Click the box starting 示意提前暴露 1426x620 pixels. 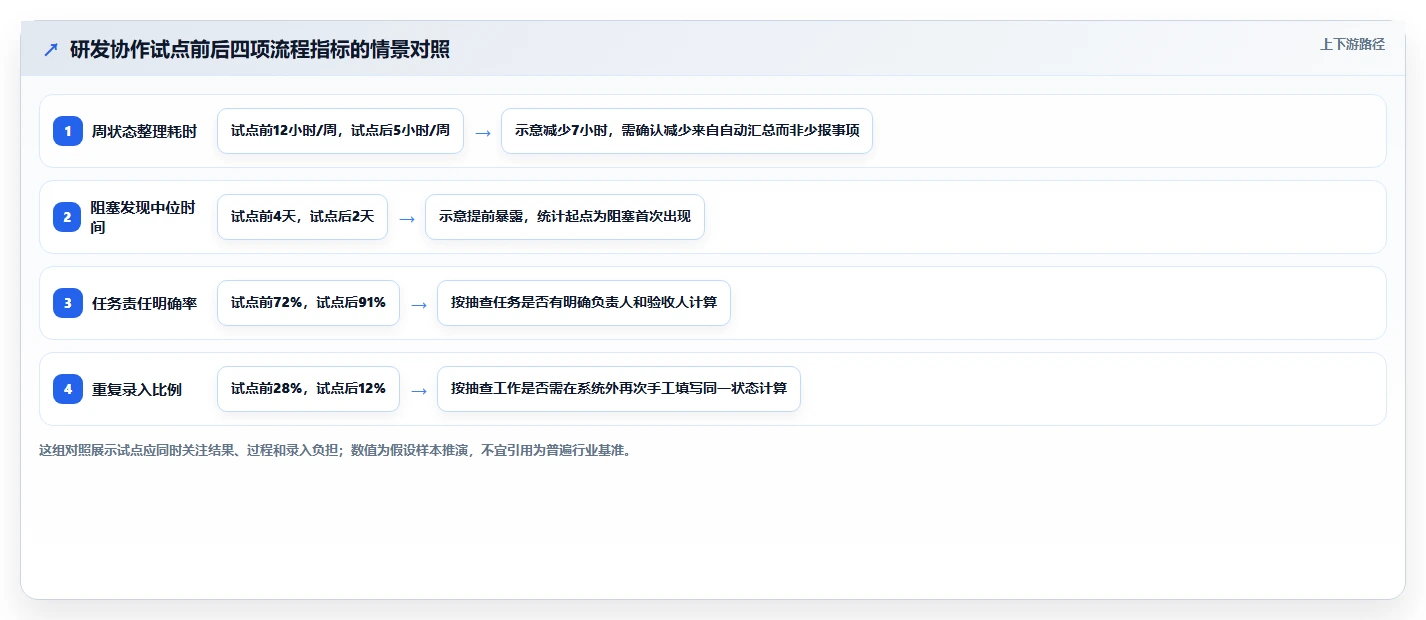[x=565, y=217]
